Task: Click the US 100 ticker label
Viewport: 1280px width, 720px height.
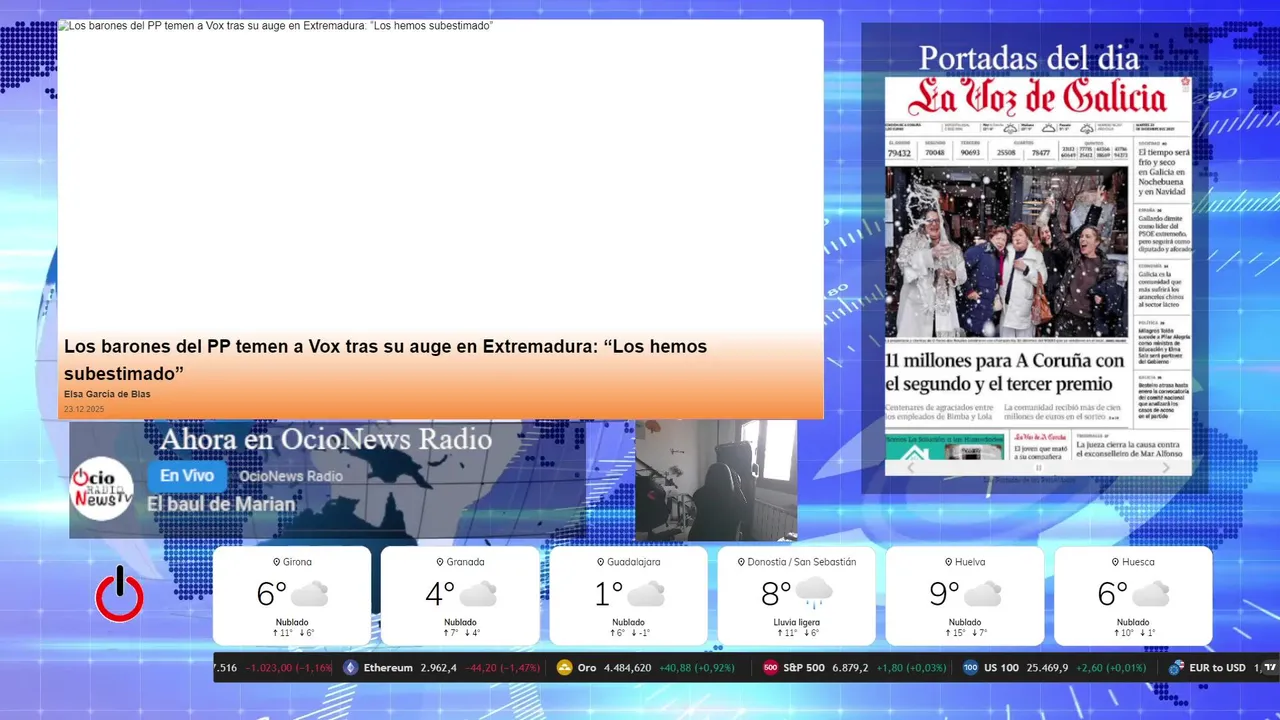Action: (1001, 668)
